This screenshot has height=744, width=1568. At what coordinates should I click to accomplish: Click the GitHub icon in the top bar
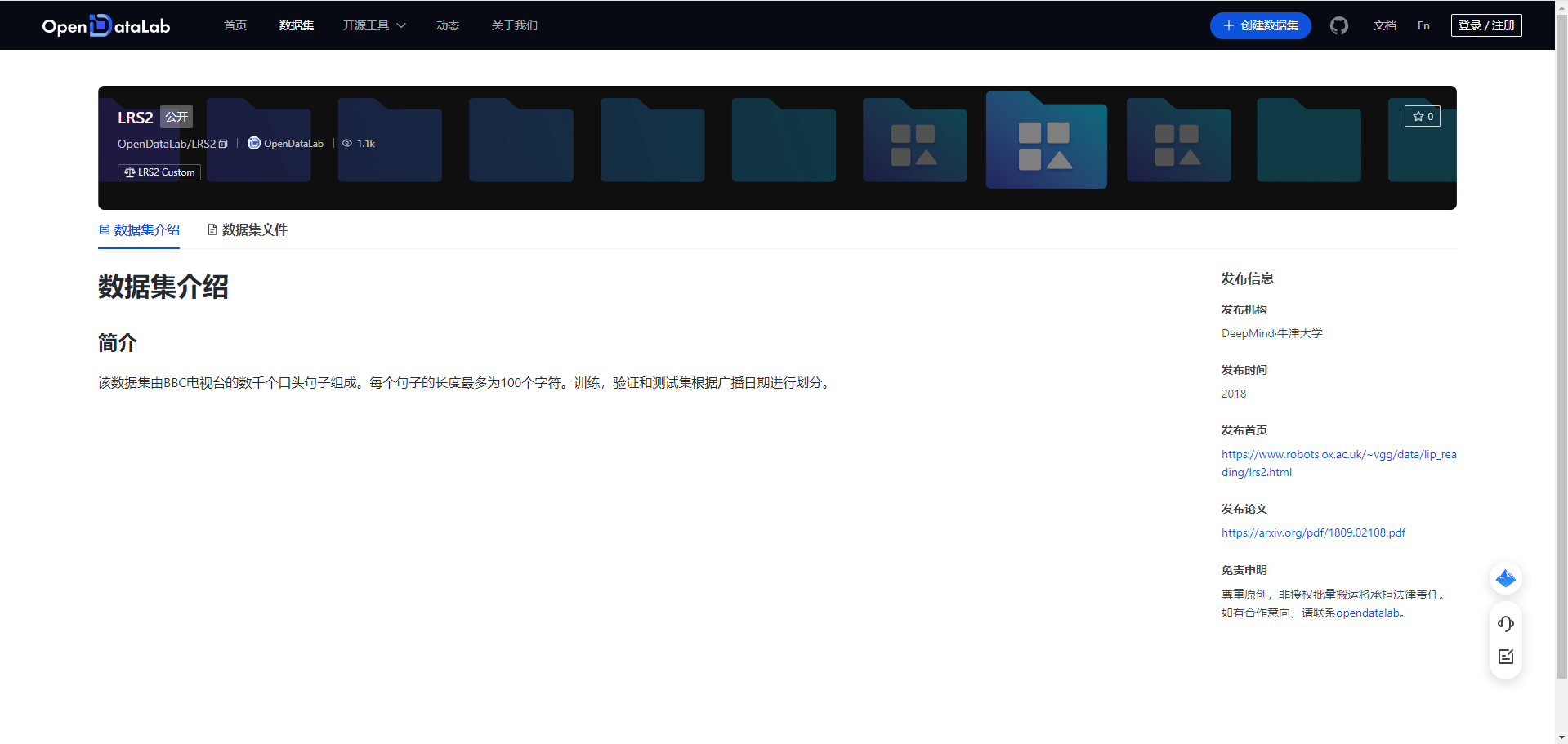pyautogui.click(x=1338, y=25)
